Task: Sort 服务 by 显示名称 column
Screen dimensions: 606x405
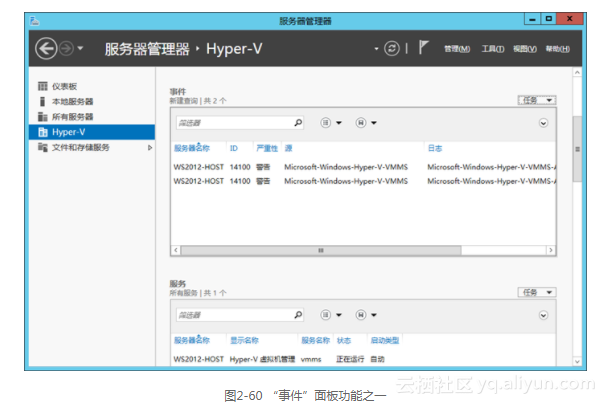Action: click(x=244, y=340)
